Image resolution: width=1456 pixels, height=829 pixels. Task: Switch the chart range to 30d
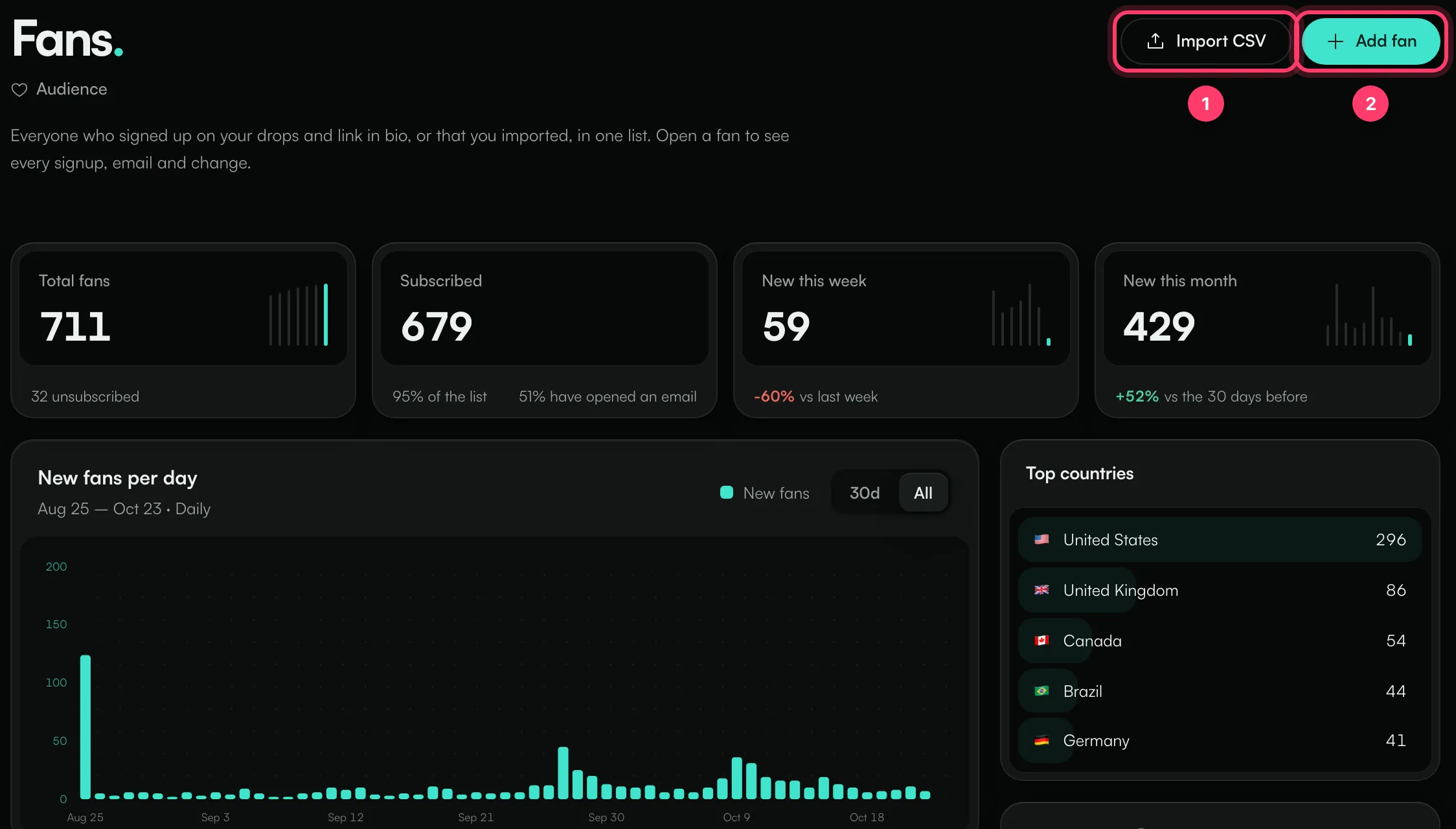865,493
